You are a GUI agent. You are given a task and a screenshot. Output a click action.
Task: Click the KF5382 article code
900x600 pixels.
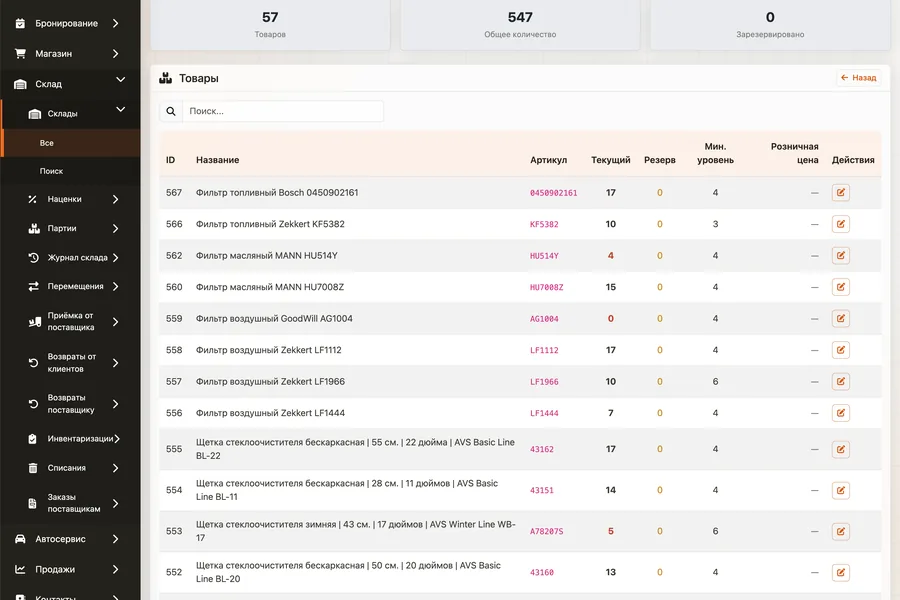pyautogui.click(x=544, y=224)
